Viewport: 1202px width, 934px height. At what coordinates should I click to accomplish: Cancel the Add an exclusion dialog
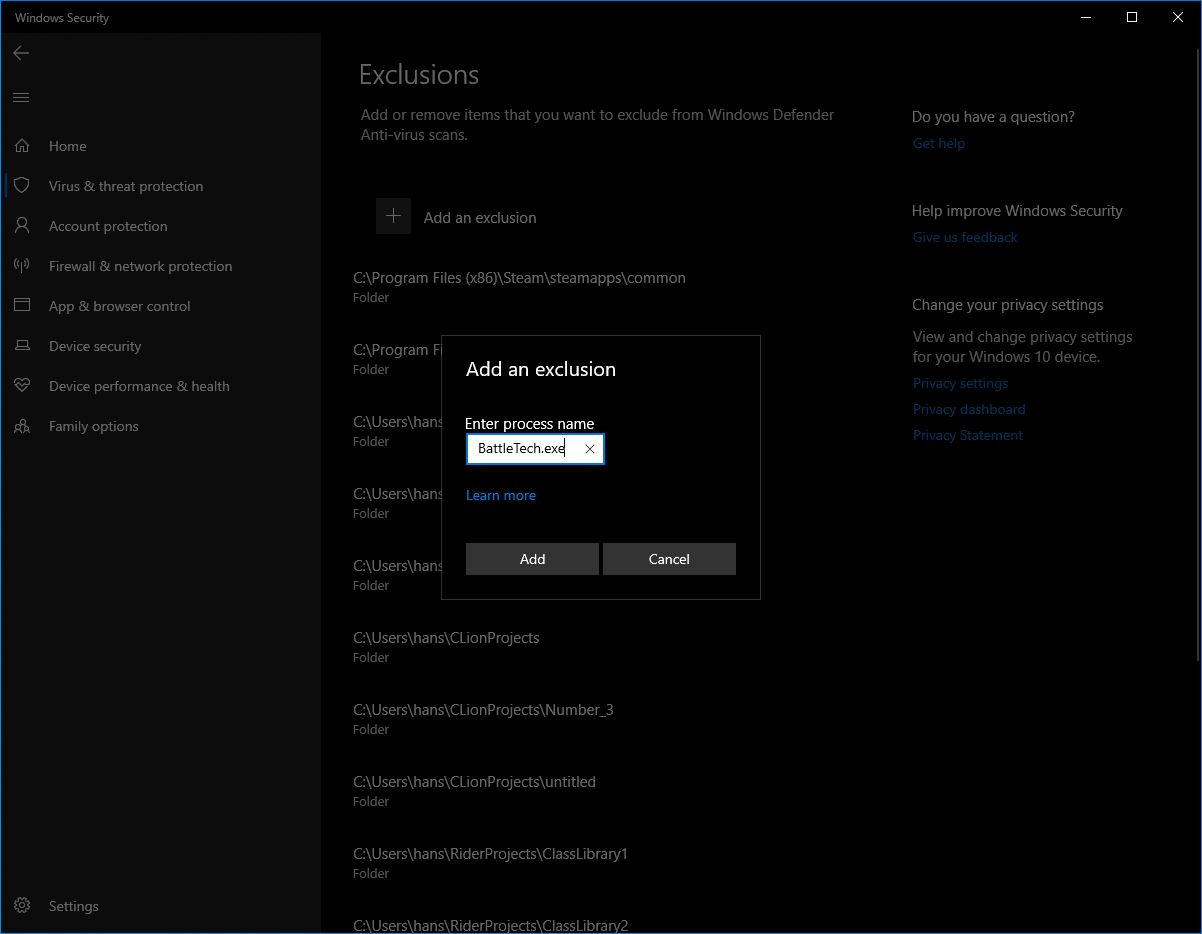[669, 559]
